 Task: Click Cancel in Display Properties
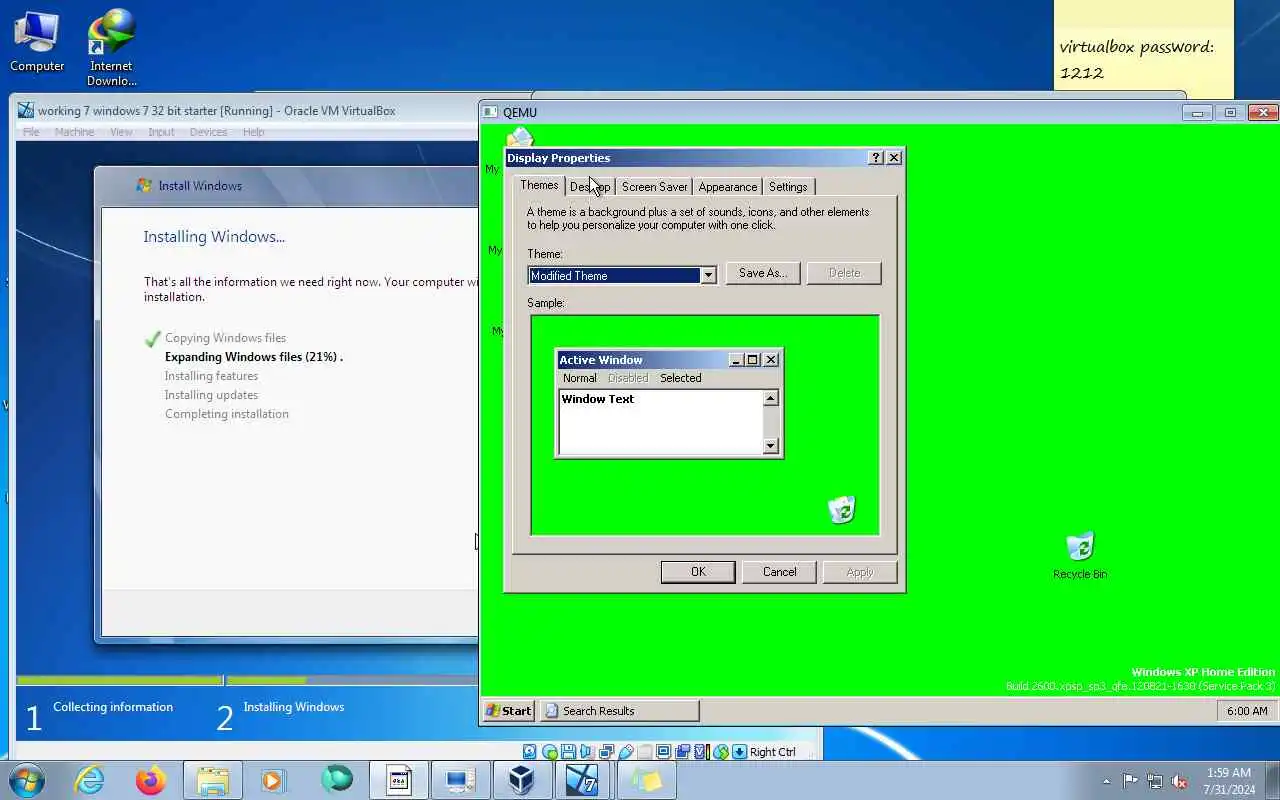click(x=780, y=572)
